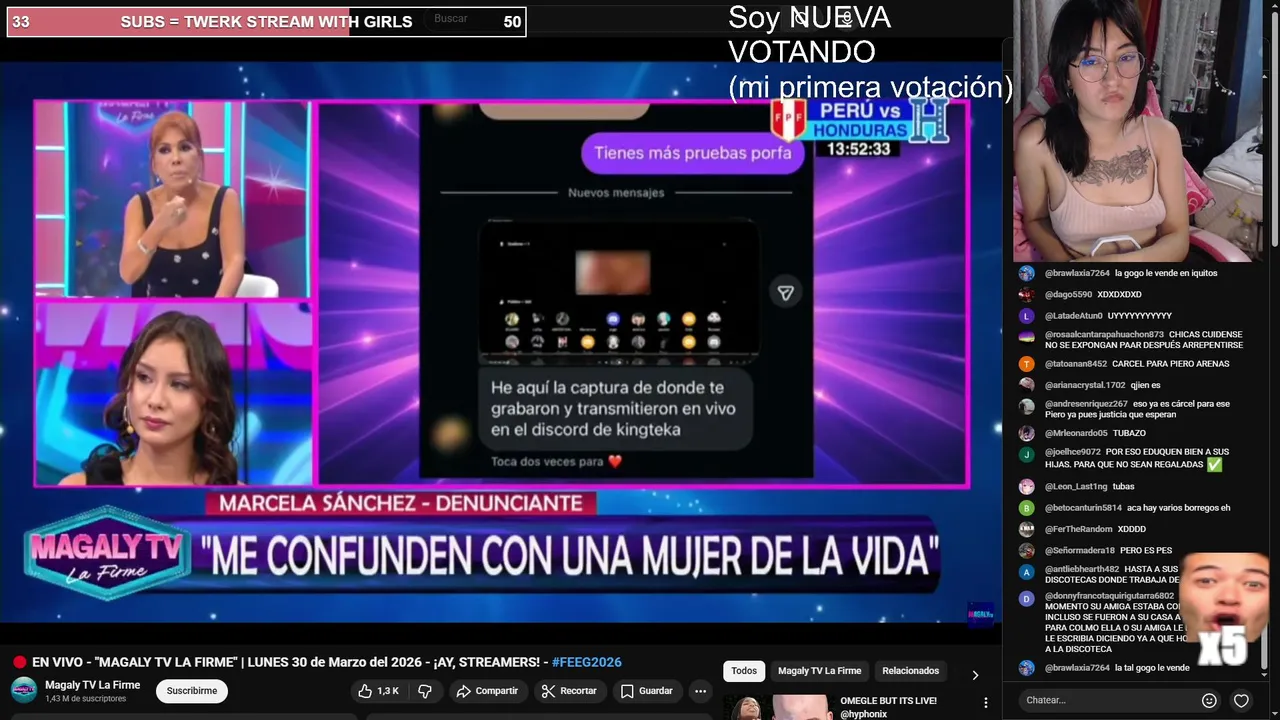1280x720 pixels.
Task: Save video with the Guardar bookmark button
Action: click(646, 691)
